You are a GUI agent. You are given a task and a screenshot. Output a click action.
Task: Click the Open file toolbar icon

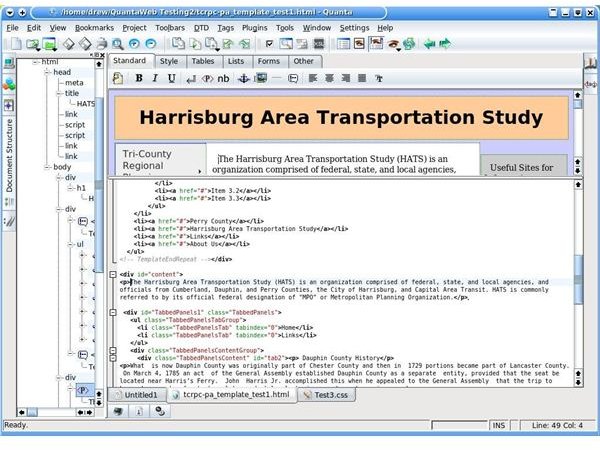(x=33, y=44)
